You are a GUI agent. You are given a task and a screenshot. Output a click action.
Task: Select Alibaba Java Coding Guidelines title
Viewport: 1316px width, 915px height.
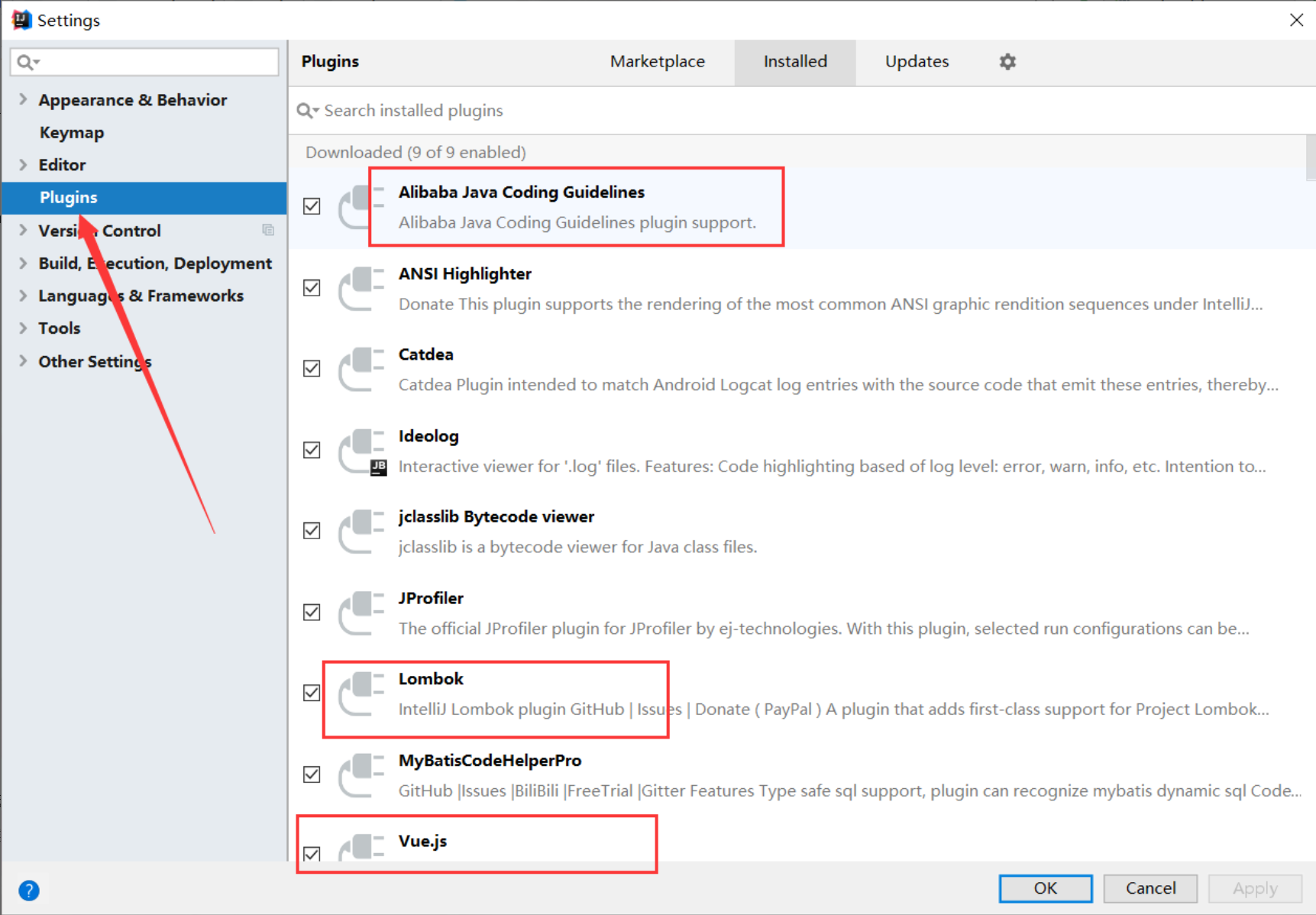point(522,192)
